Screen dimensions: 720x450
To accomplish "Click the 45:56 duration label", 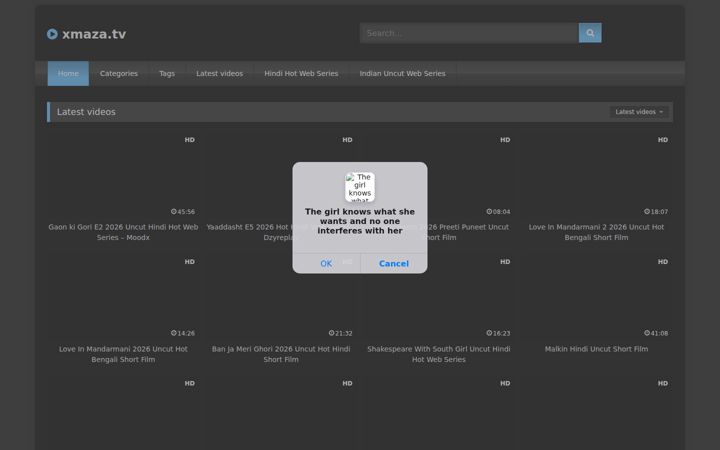I will coord(183,212).
